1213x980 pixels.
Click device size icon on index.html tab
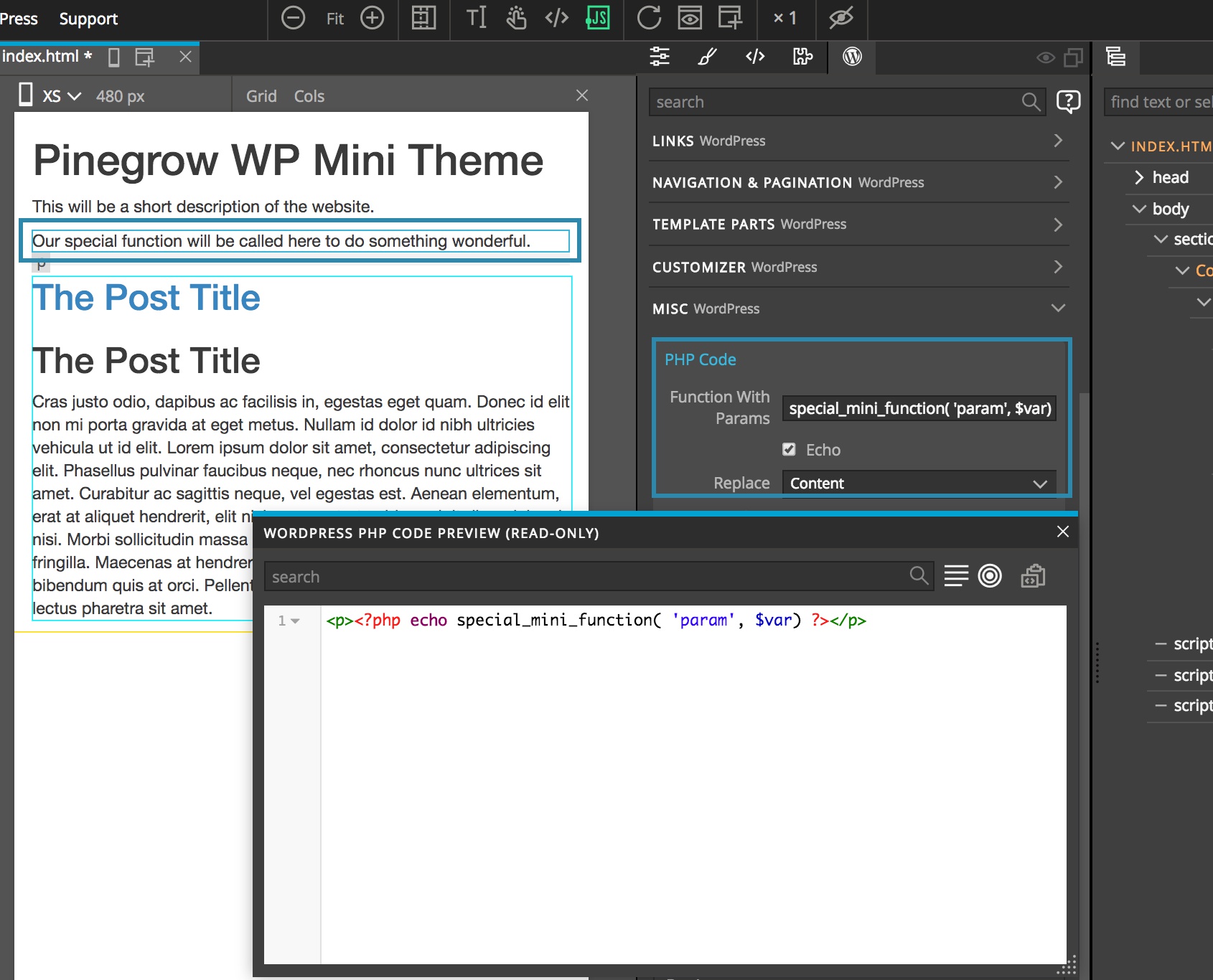113,57
